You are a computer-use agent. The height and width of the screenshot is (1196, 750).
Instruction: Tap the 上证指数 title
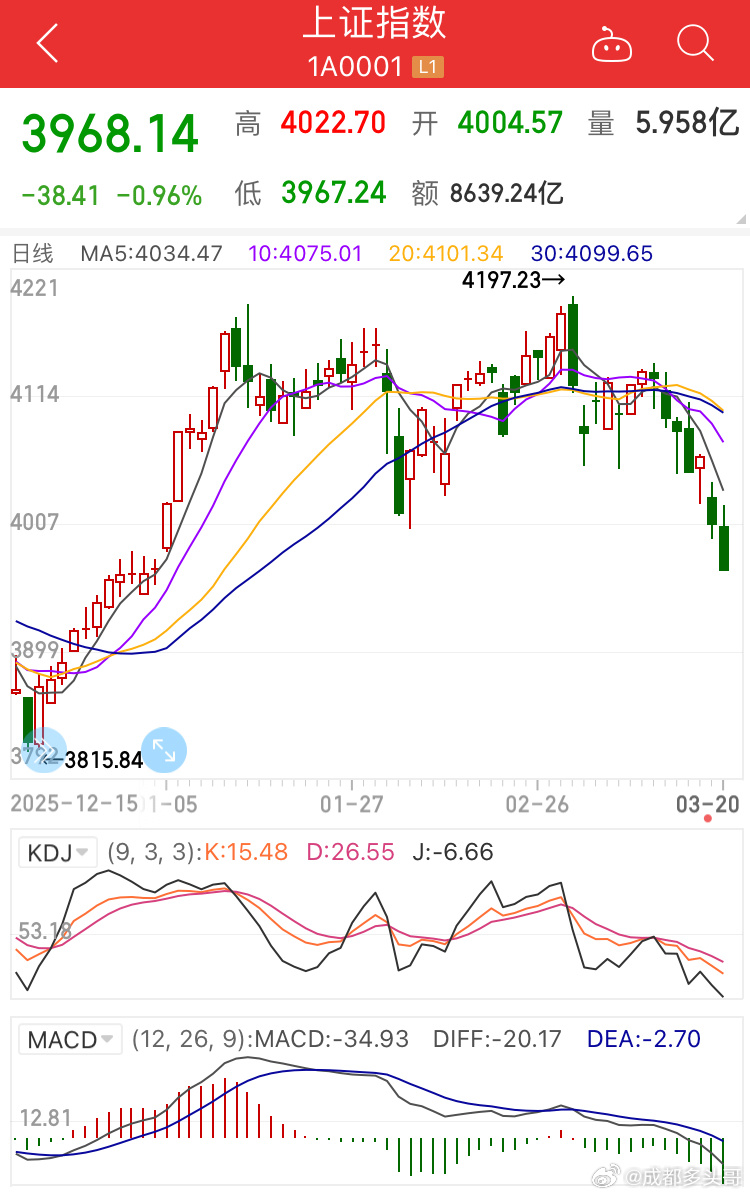tap(375, 22)
